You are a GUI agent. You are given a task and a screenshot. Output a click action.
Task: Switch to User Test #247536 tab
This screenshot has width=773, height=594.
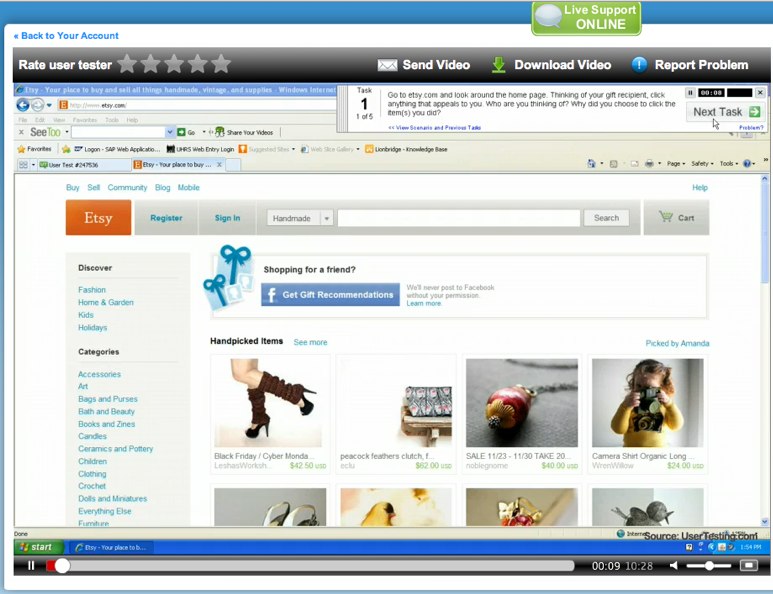click(84, 165)
